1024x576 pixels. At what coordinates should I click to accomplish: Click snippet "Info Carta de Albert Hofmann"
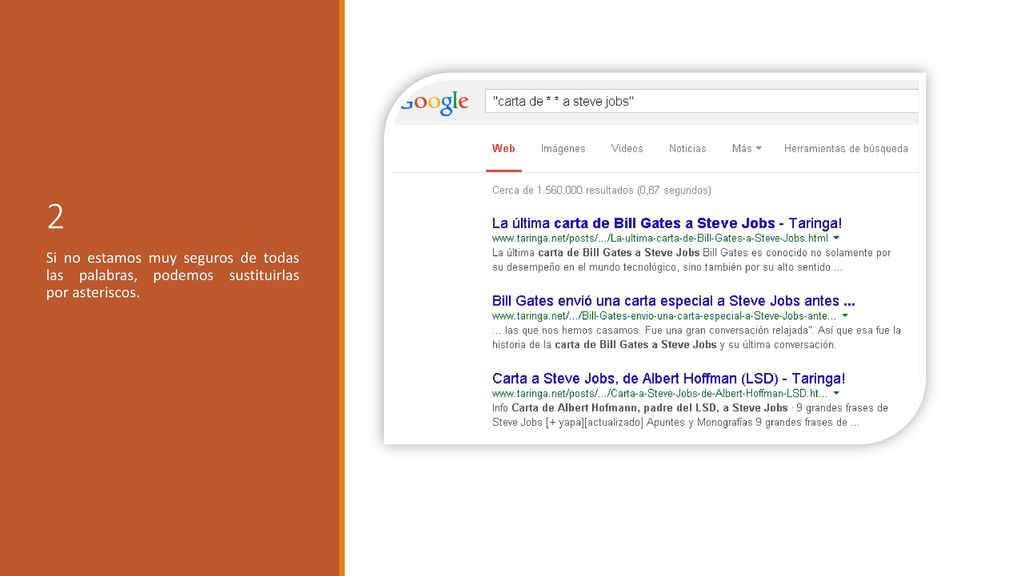[x=690, y=415]
